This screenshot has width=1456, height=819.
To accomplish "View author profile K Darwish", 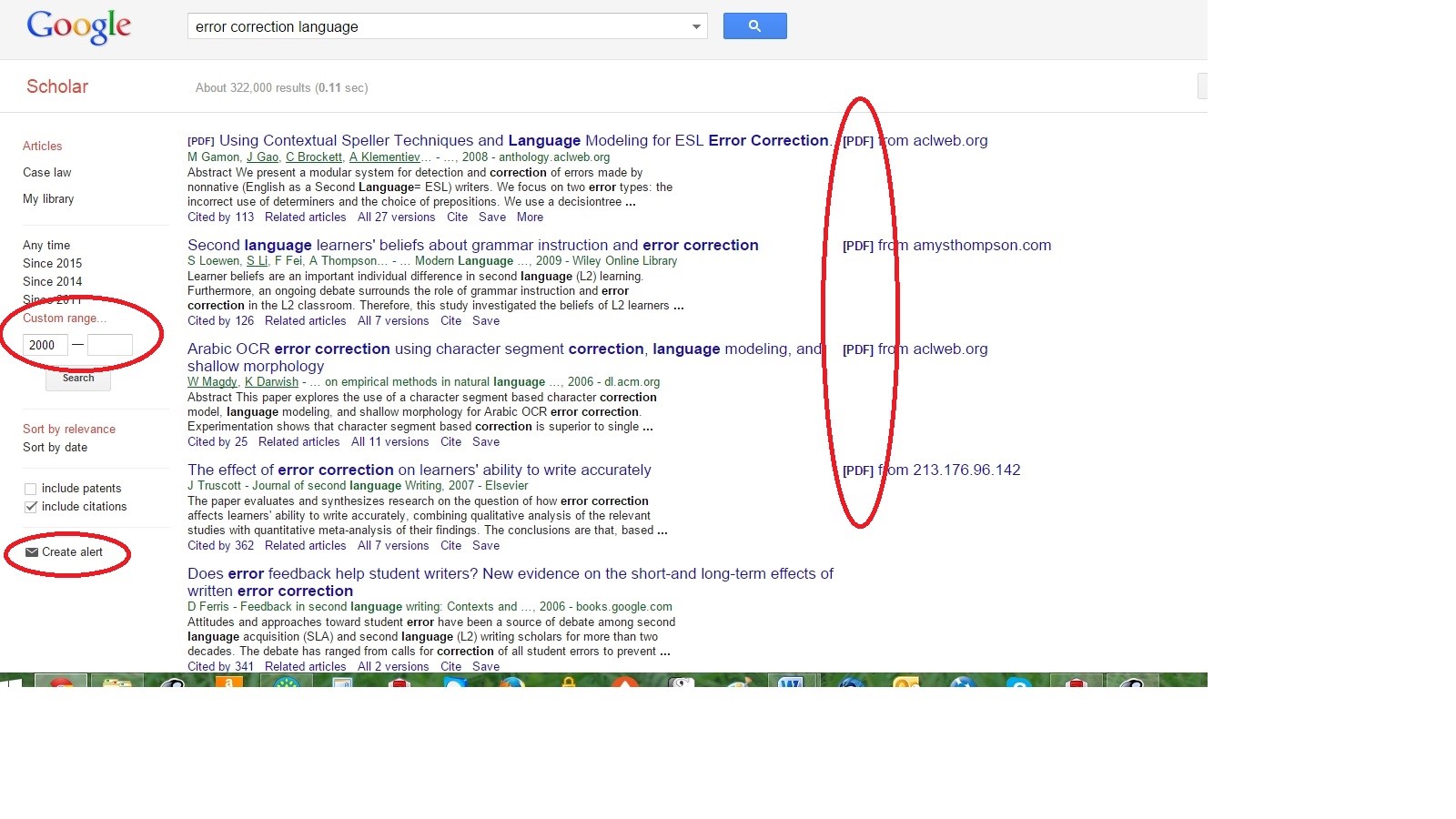I will [x=271, y=381].
